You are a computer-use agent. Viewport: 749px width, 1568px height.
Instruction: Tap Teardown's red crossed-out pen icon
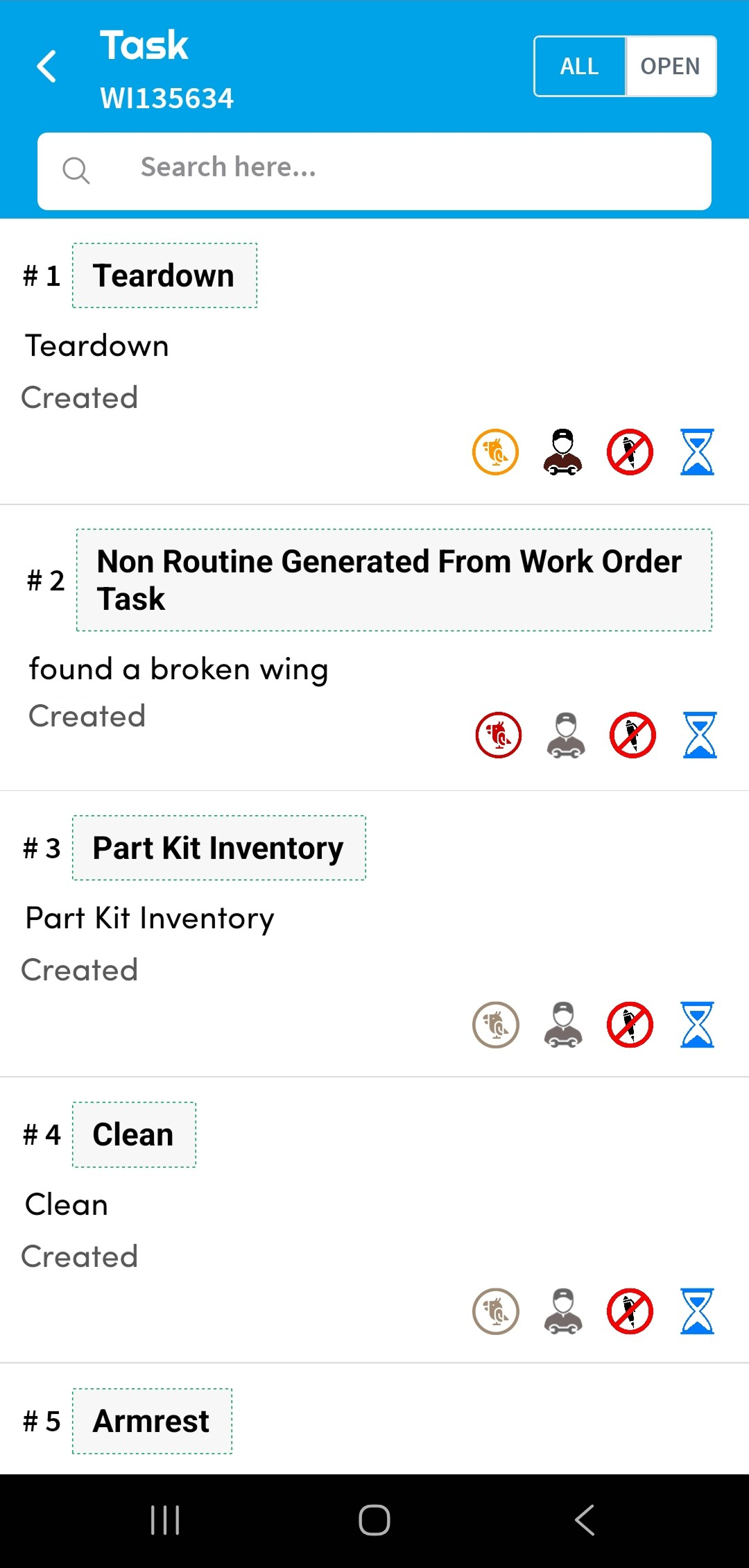(x=630, y=452)
